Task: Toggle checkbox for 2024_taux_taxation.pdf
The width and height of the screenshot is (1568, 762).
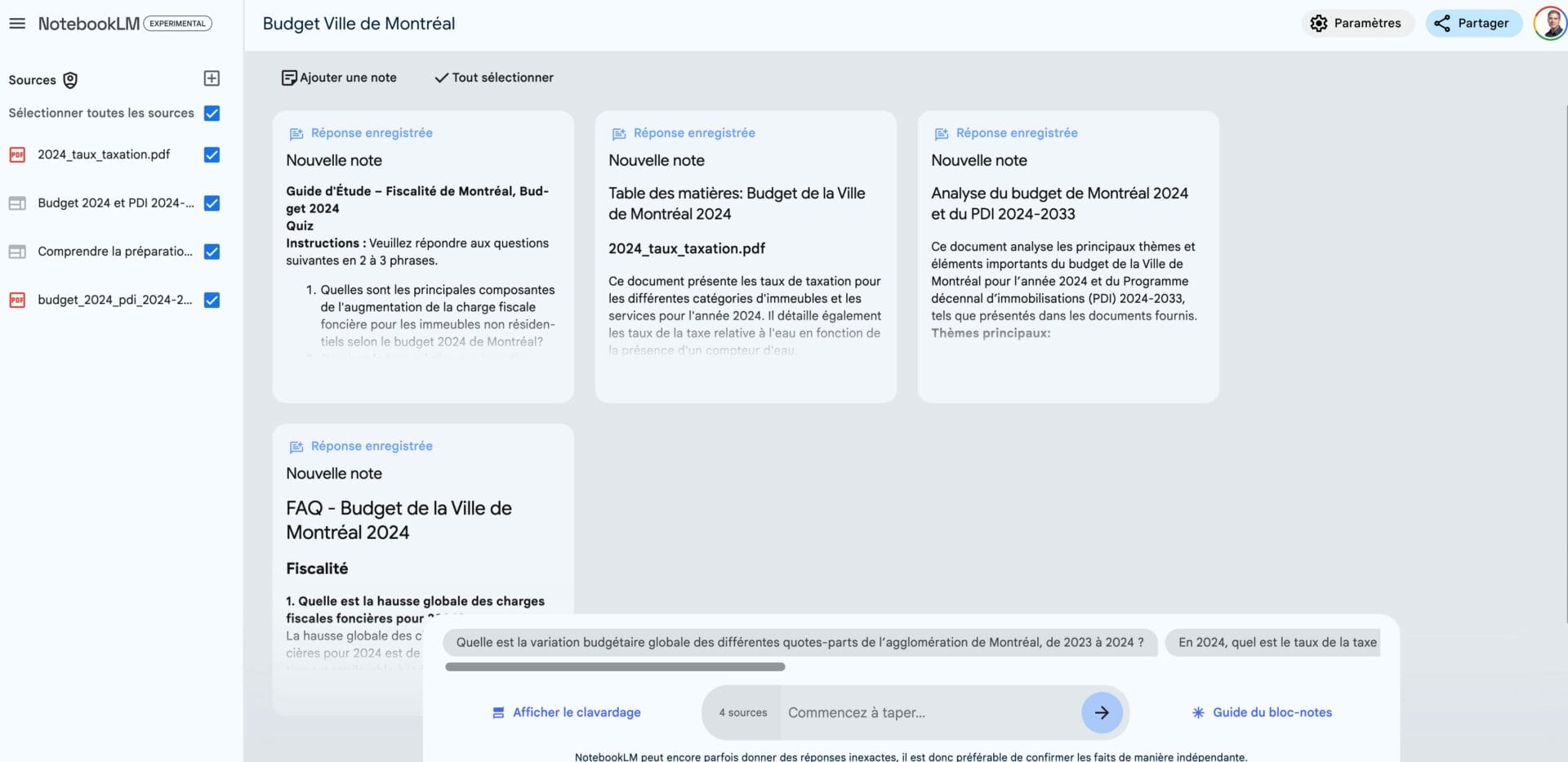Action: tap(212, 154)
